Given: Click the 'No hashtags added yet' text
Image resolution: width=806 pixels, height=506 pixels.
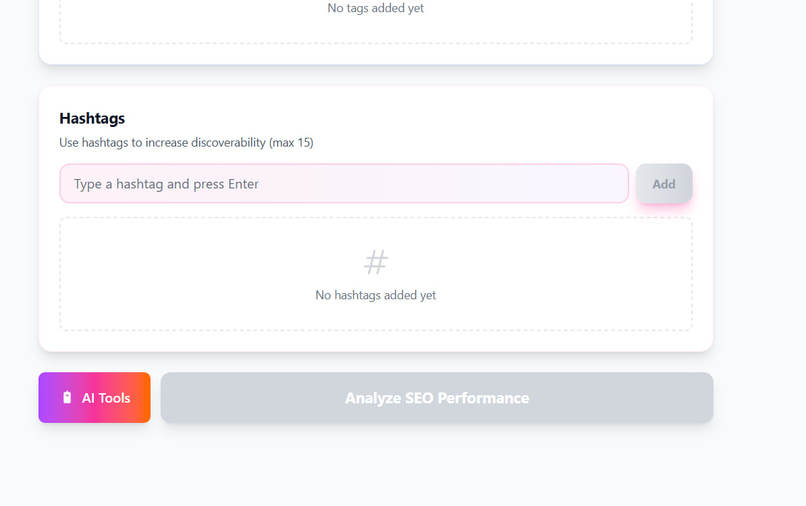Looking at the screenshot, I should [376, 295].
